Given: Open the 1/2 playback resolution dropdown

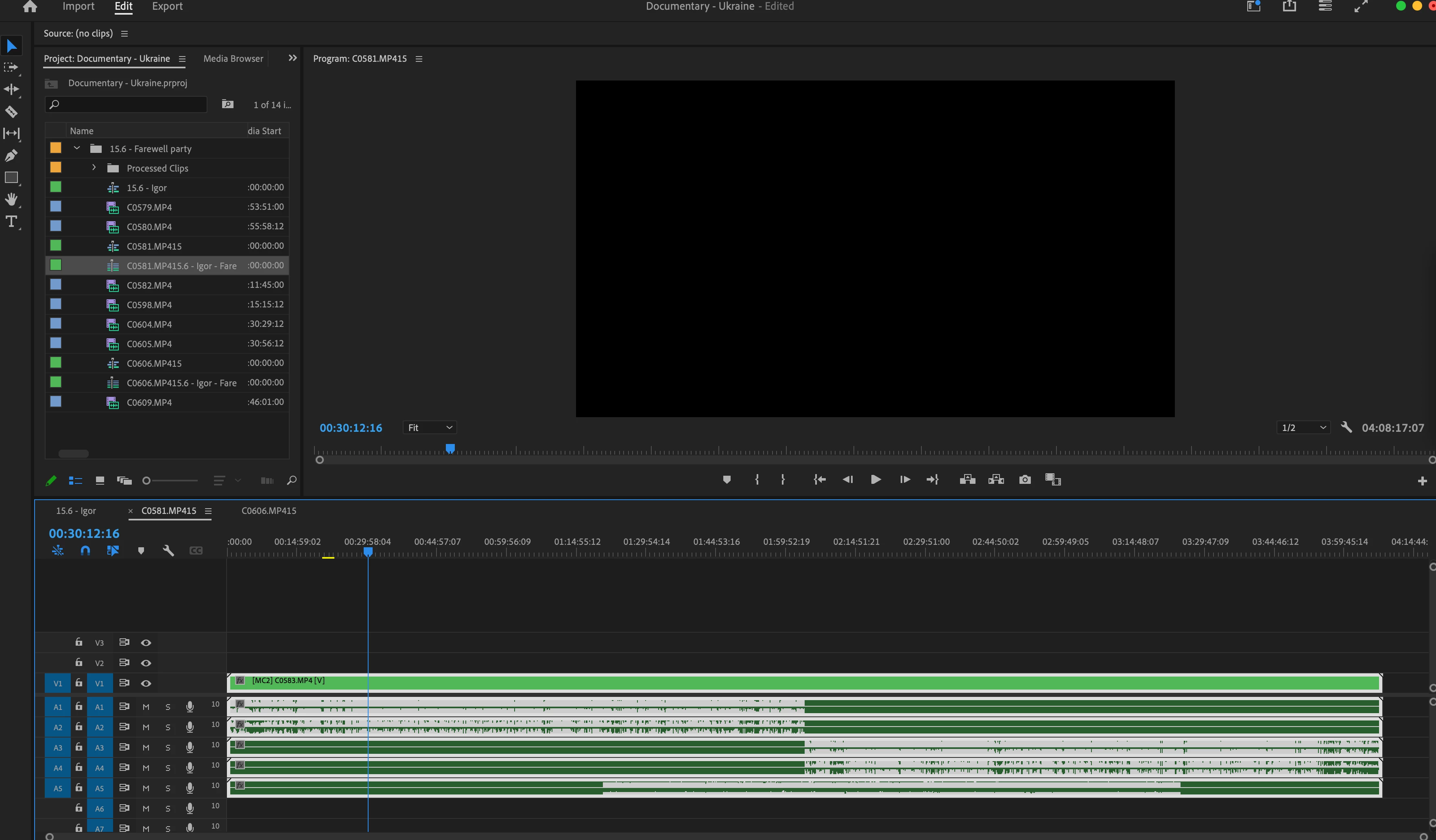Looking at the screenshot, I should pos(1303,428).
